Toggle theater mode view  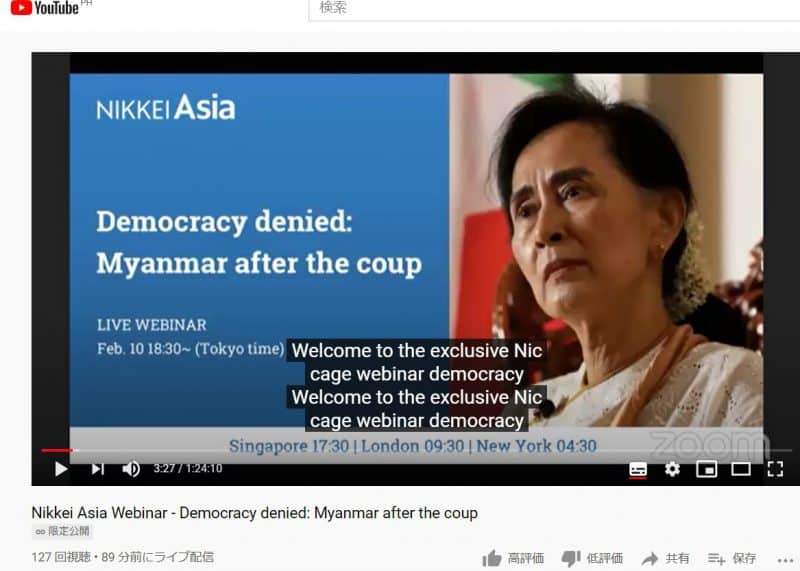coord(741,469)
